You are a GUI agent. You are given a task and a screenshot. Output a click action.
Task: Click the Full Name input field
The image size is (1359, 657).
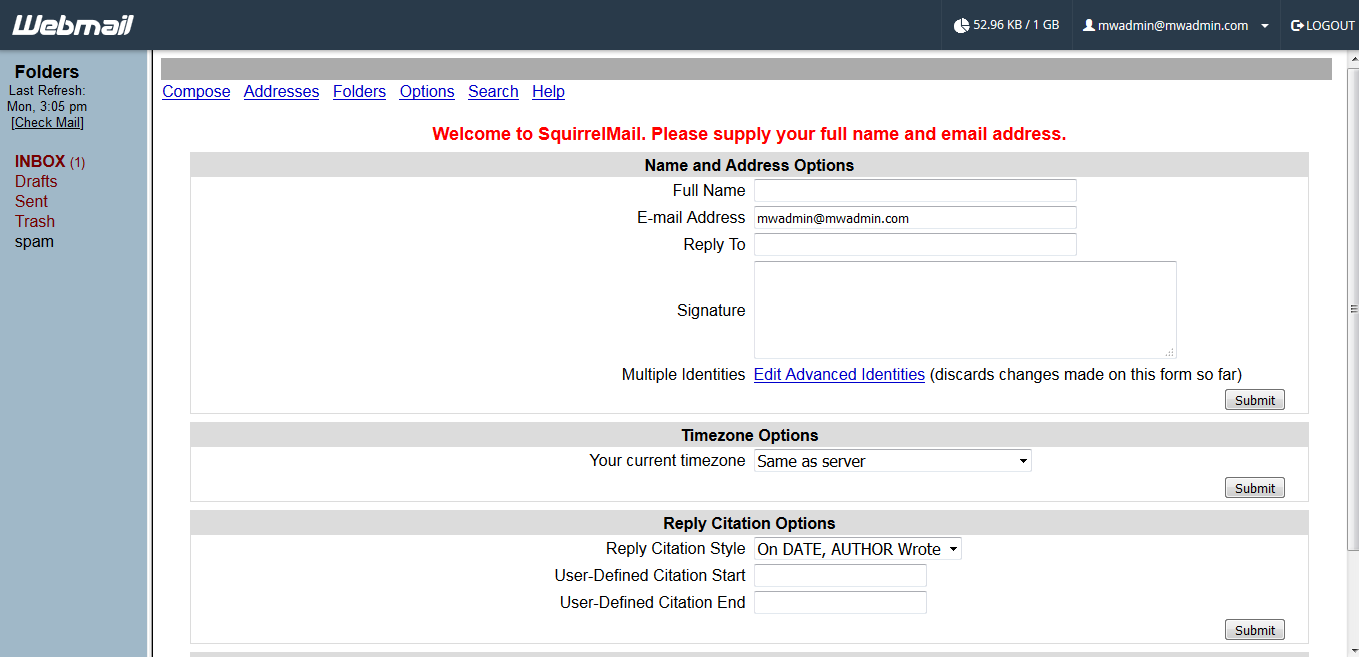pos(915,190)
